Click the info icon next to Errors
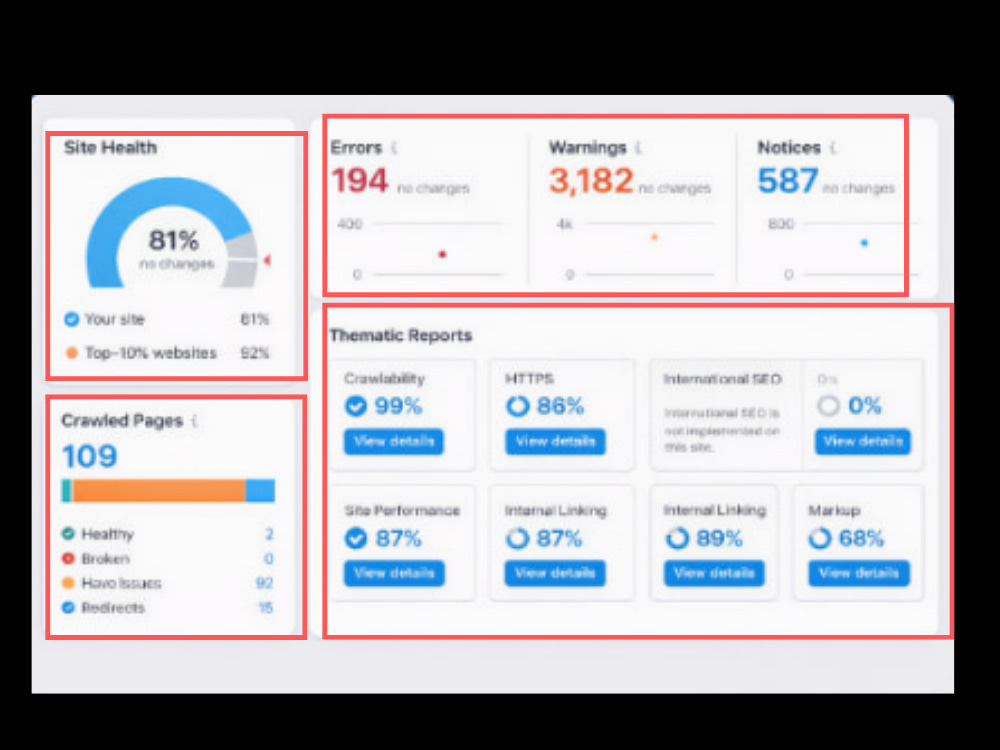Viewport: 1000px width, 750px height. tap(393, 148)
